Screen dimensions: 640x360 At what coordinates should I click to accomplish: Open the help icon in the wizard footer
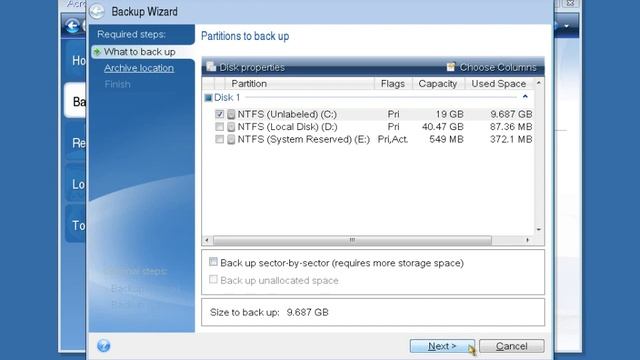tap(104, 345)
